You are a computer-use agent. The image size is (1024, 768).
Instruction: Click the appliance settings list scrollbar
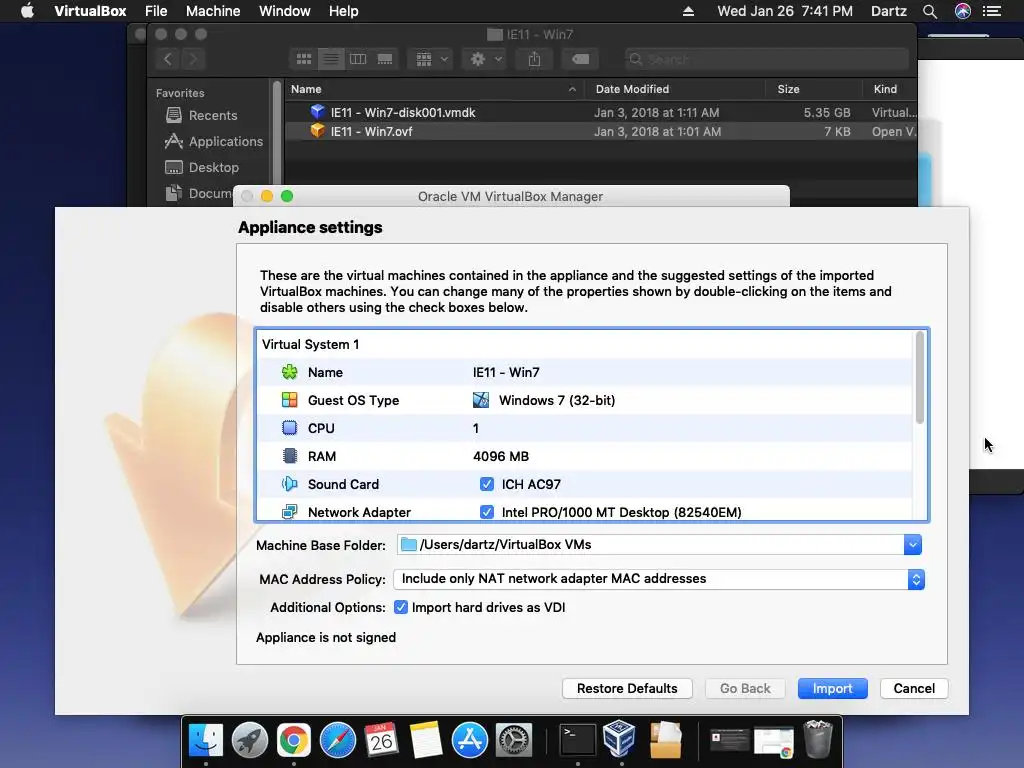920,377
